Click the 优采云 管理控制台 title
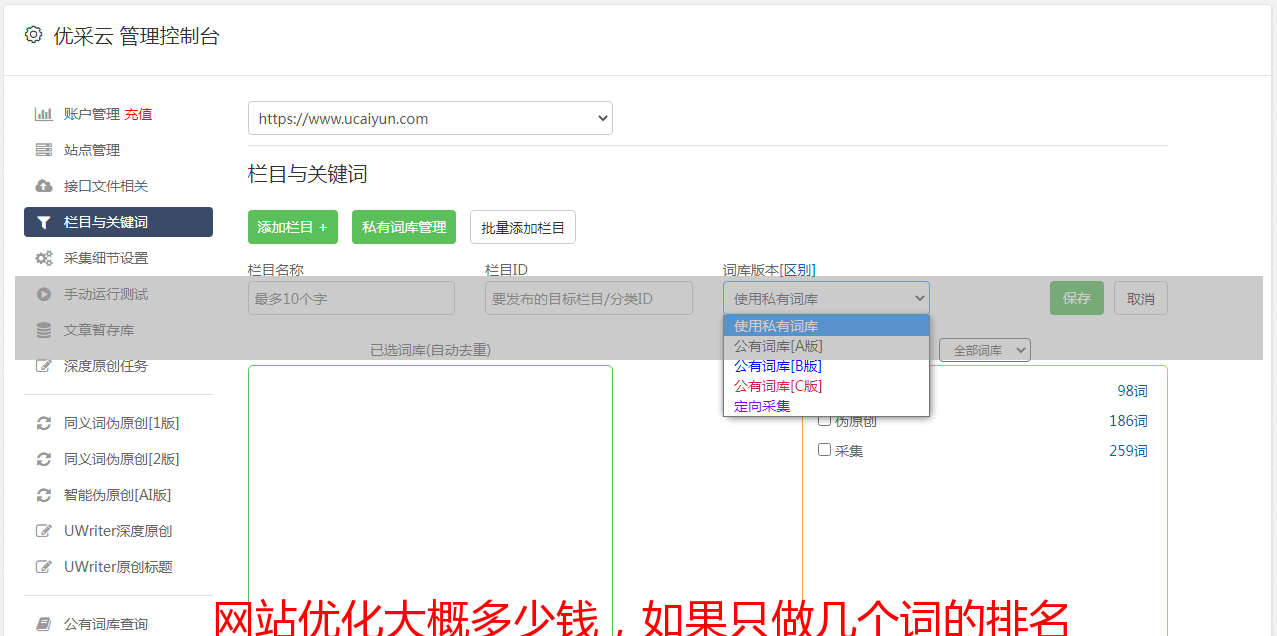1277x636 pixels. (136, 36)
